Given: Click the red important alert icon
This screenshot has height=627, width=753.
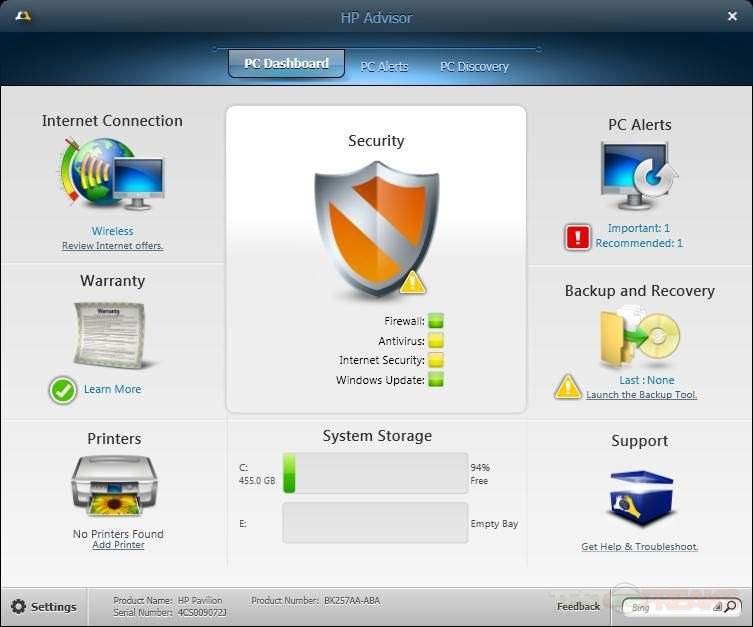Looking at the screenshot, I should [x=578, y=237].
